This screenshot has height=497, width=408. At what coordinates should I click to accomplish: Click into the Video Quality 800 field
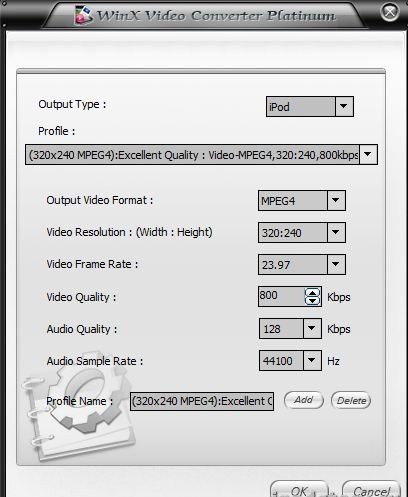(x=281, y=296)
